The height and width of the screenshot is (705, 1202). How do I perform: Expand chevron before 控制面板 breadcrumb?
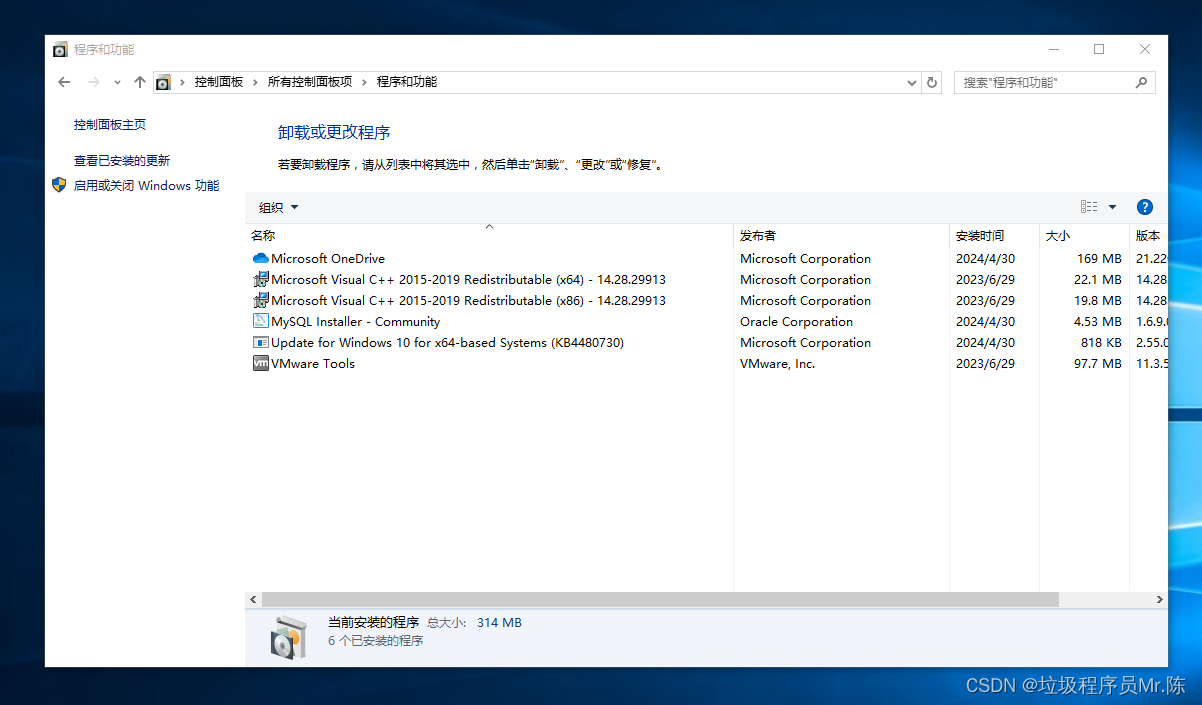coord(182,82)
